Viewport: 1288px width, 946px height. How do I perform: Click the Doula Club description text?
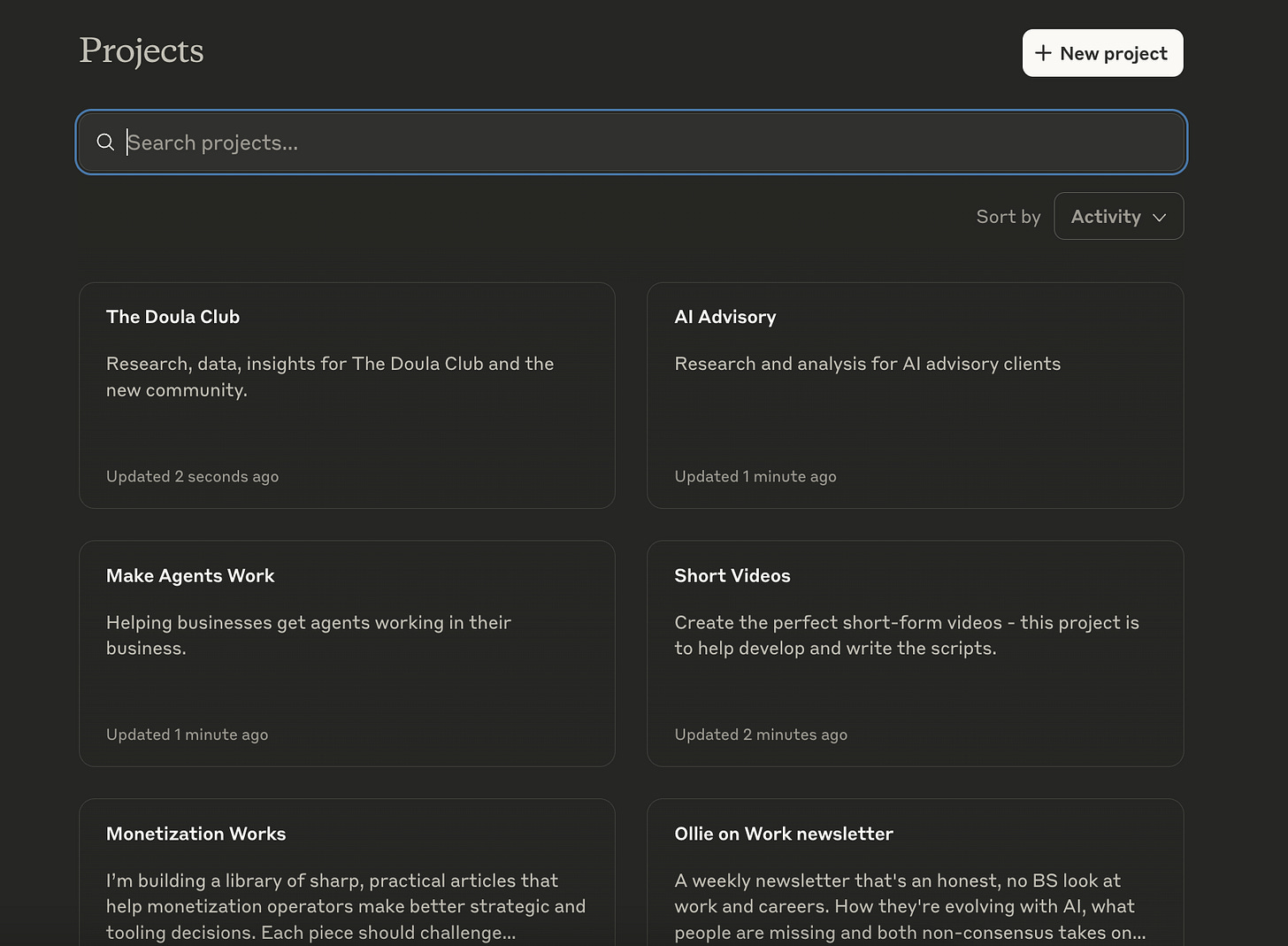pyautogui.click(x=330, y=377)
